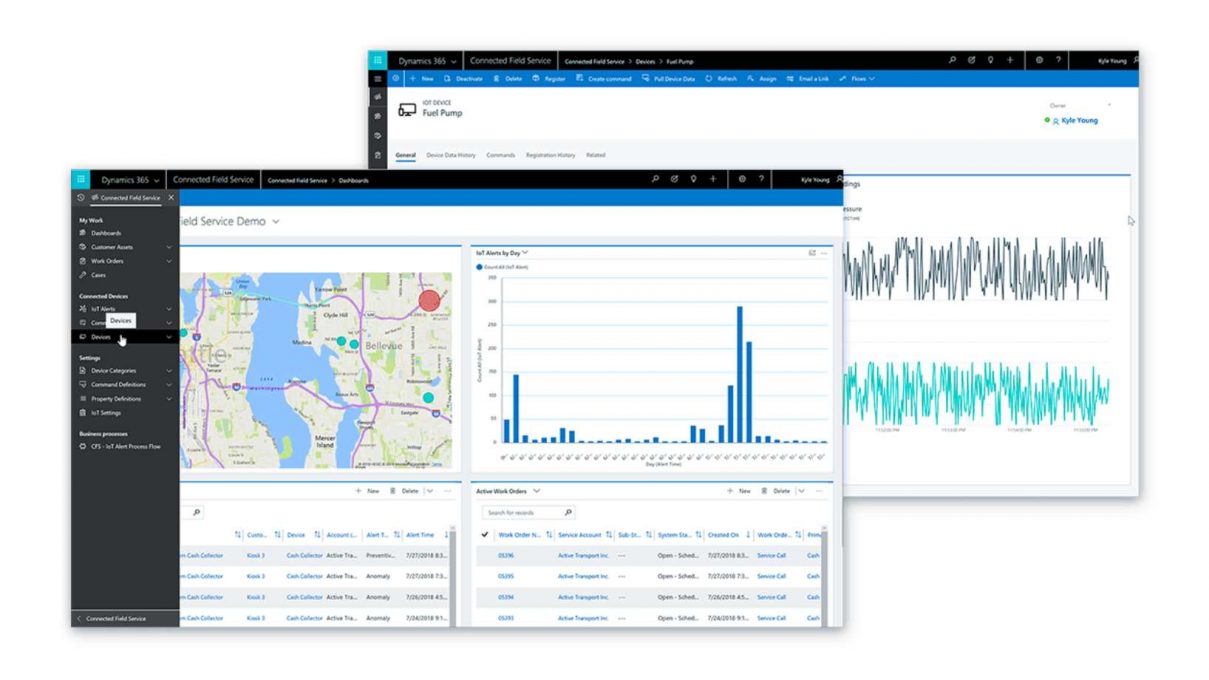Open more options ellipsis on IoT chart
Screen dimensions: 1209x680
coord(823,253)
